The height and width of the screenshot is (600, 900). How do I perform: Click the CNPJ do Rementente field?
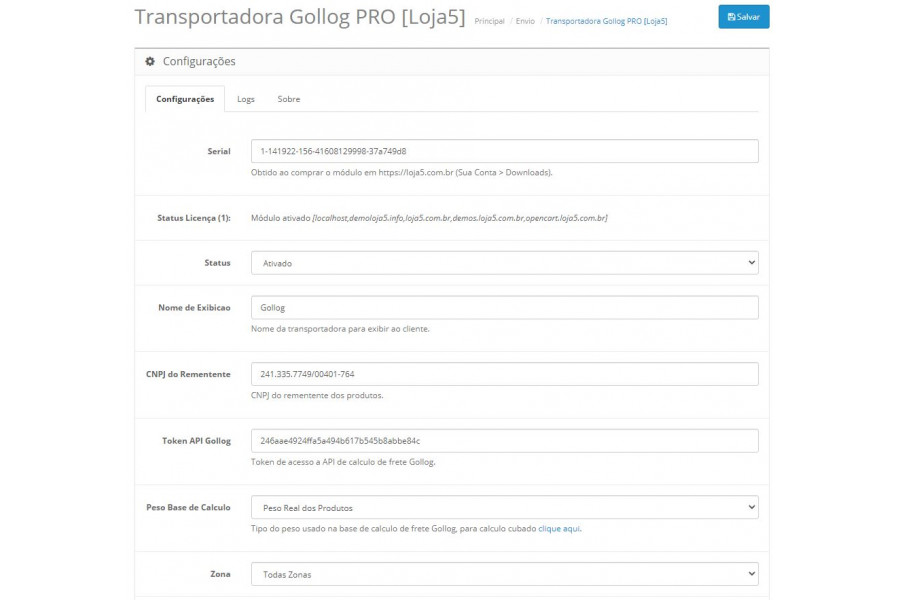point(505,374)
